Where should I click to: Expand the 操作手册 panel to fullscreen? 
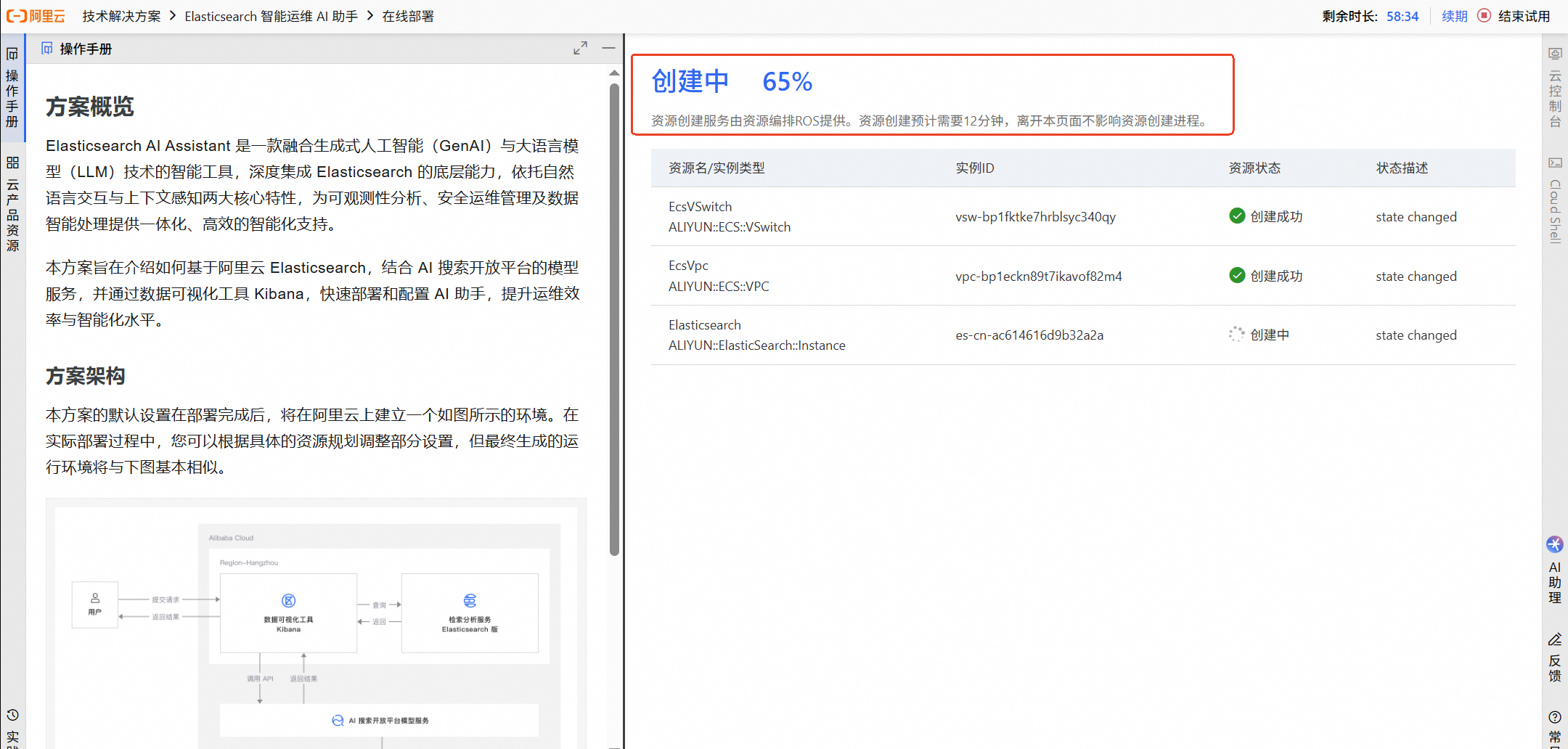tap(580, 49)
